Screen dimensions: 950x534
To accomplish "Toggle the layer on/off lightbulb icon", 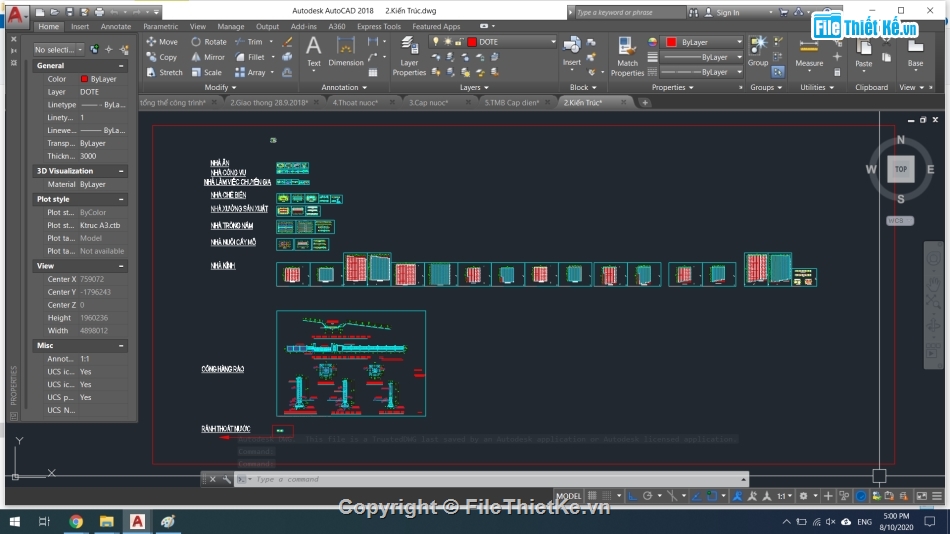I will [x=435, y=42].
